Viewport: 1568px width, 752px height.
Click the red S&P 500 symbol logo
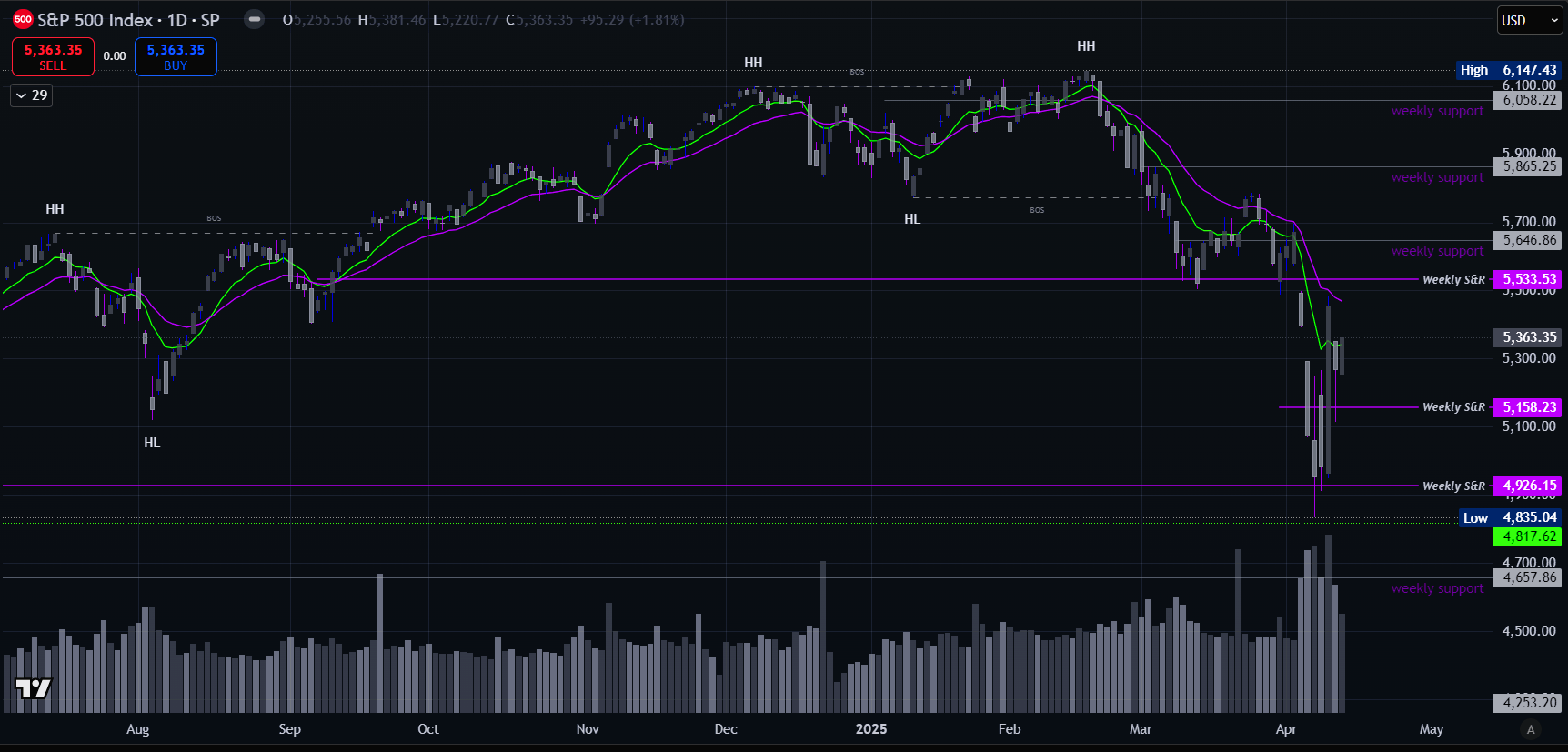click(24, 19)
